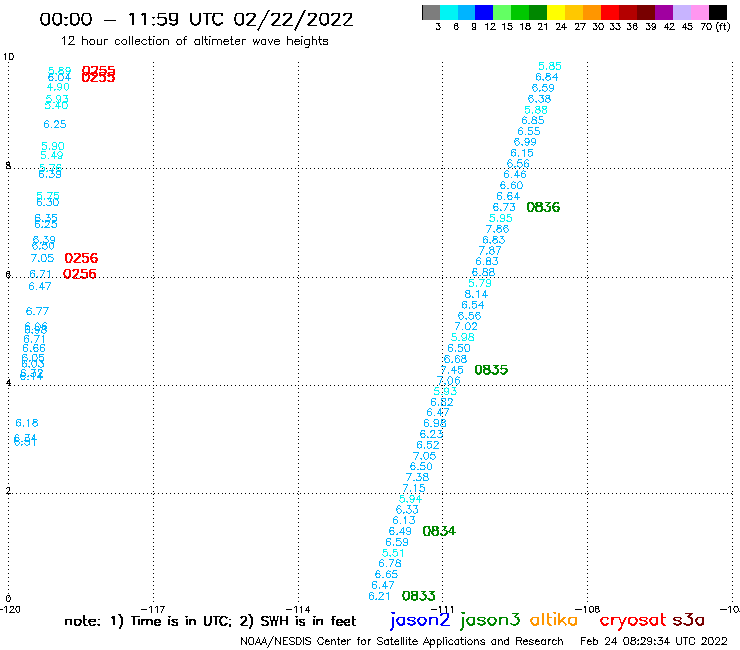Click the jason3 satellite legend label

tap(489, 620)
